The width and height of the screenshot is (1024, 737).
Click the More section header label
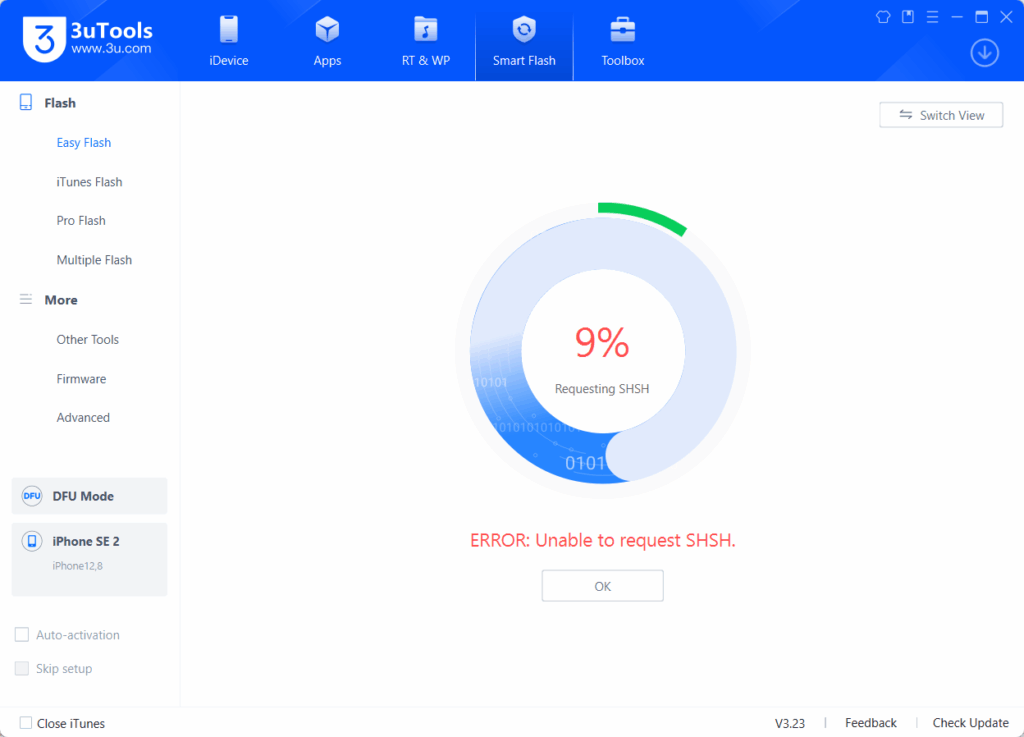tap(61, 300)
